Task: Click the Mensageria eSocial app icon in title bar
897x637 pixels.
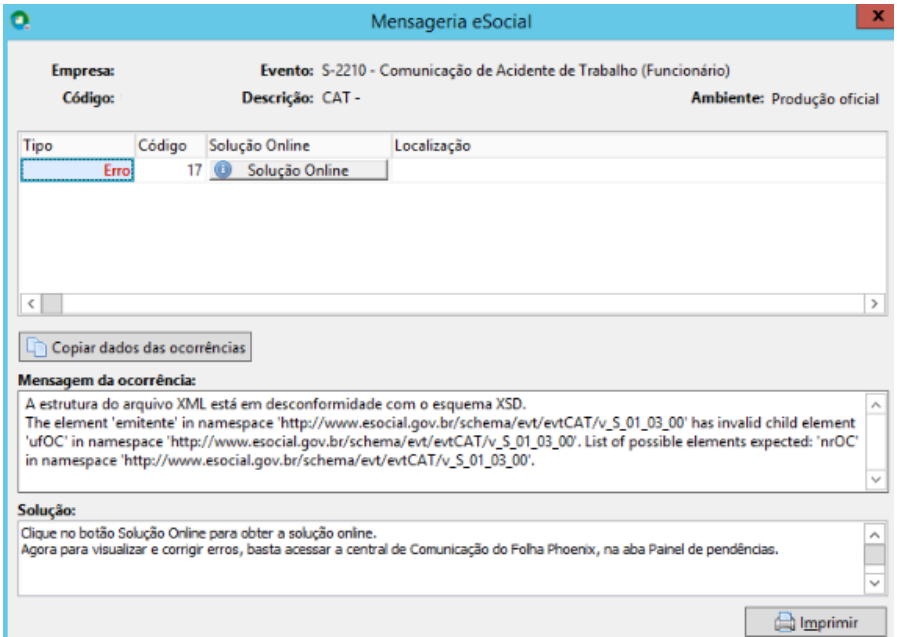Action: [21, 21]
